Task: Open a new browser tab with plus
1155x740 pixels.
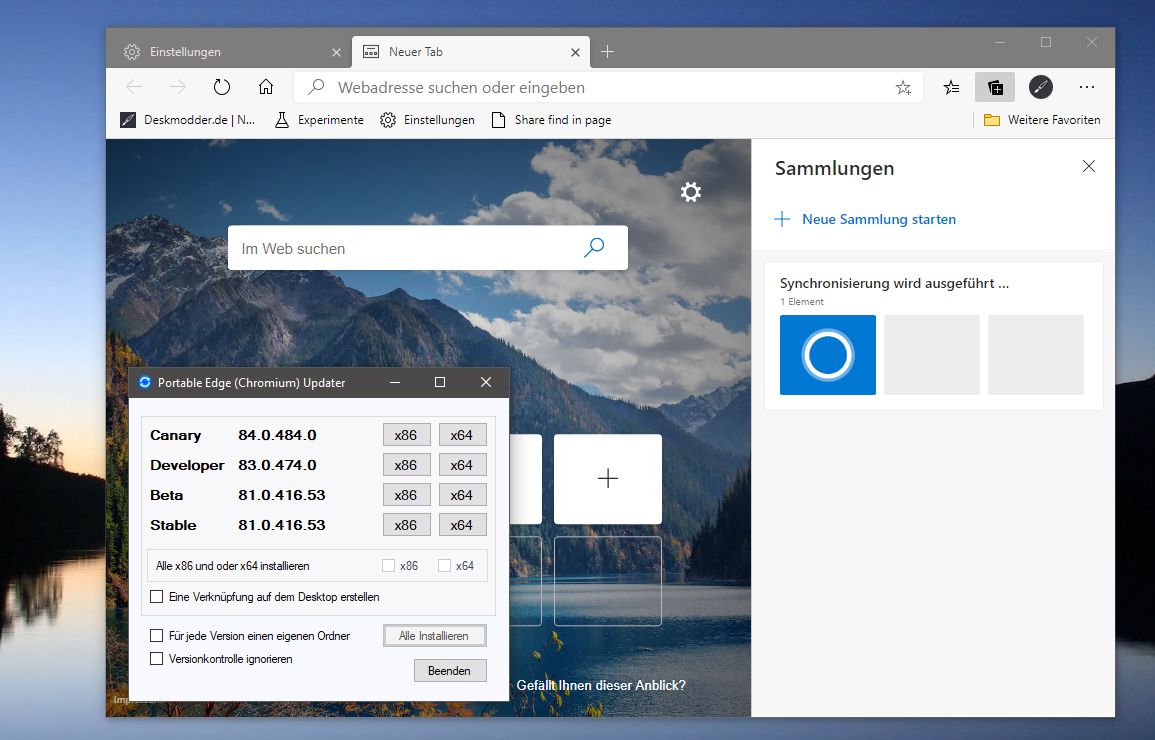Action: click(607, 52)
